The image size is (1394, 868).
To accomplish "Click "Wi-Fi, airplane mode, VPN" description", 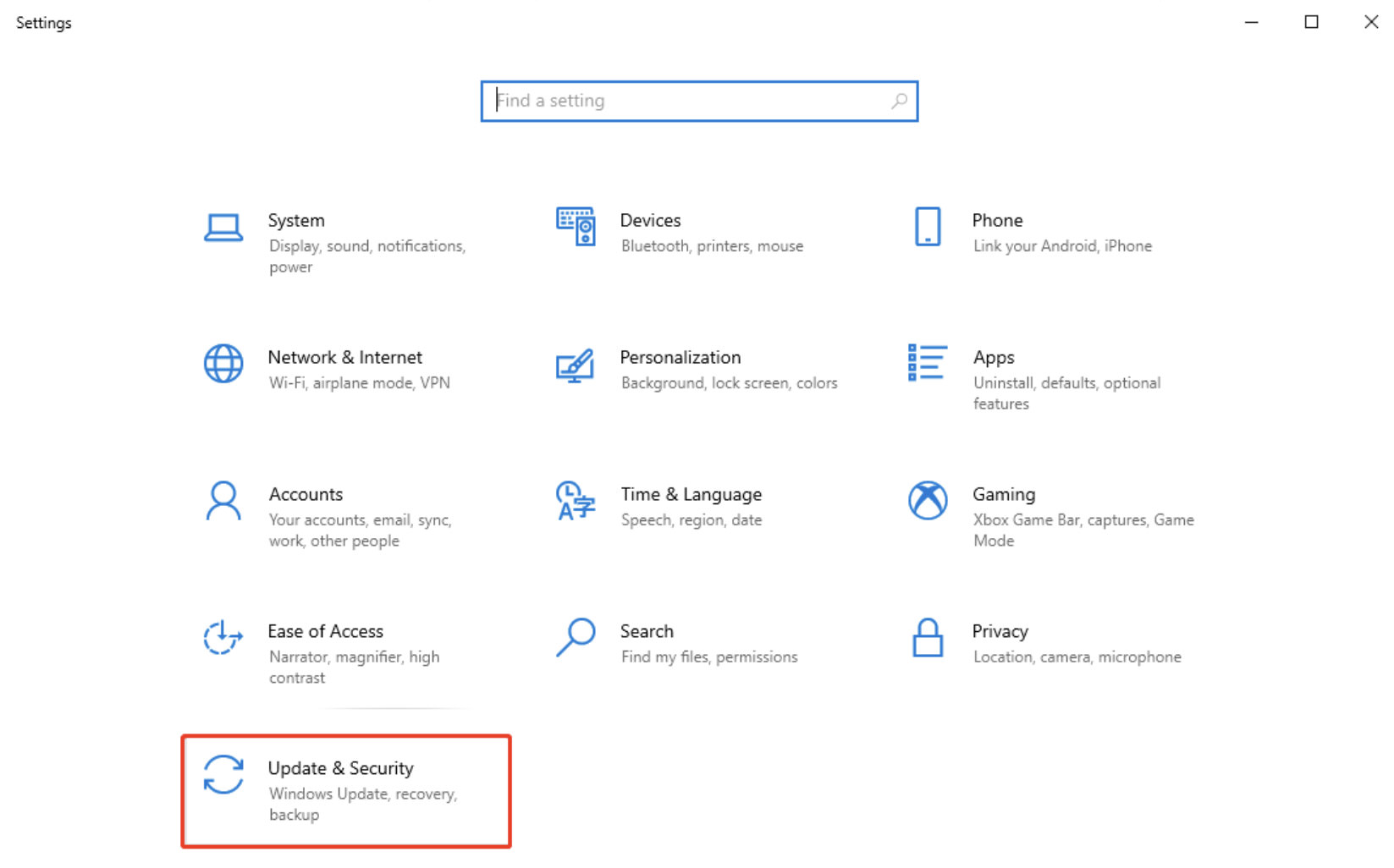I will click(359, 383).
